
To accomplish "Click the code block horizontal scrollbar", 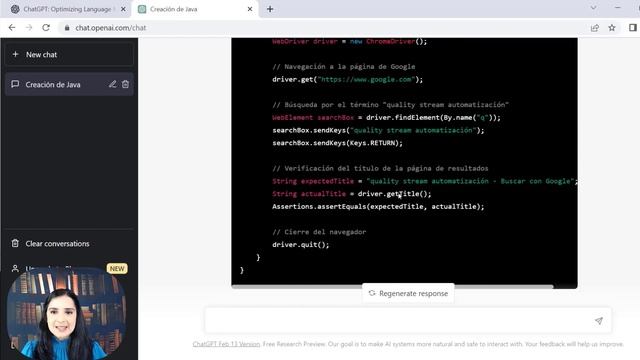I will pyautogui.click(x=392, y=287).
